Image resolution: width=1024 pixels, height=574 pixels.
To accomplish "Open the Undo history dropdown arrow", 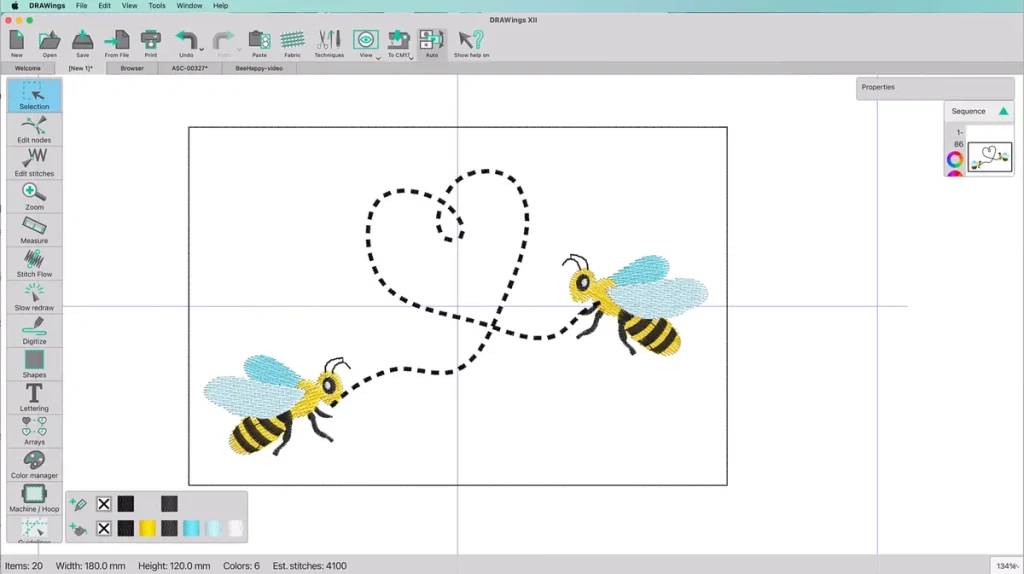I will [201, 50].
